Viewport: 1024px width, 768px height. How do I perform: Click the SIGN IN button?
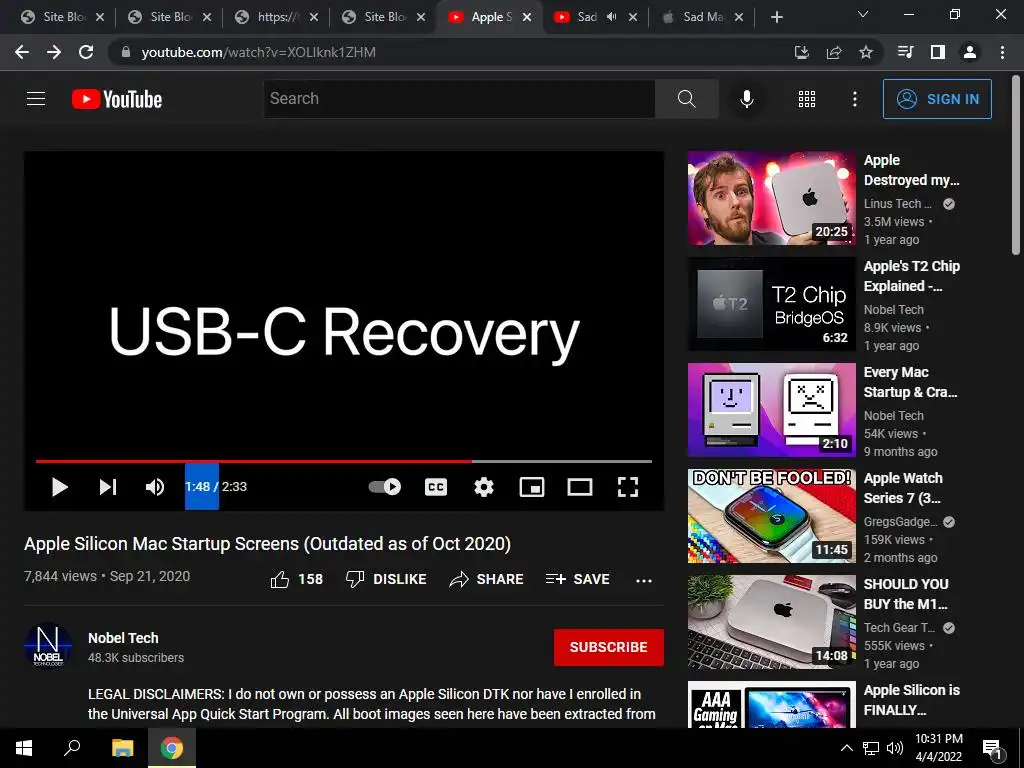coord(937,99)
